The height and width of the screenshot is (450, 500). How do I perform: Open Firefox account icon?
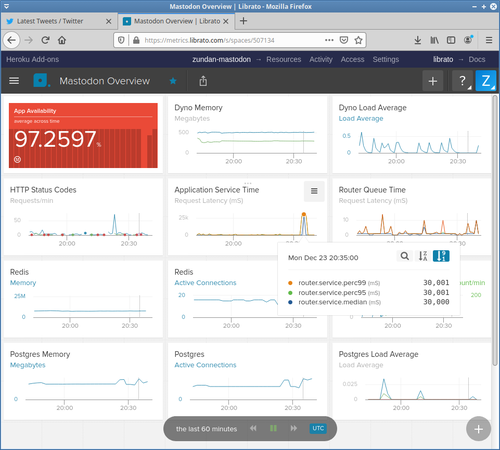point(468,40)
